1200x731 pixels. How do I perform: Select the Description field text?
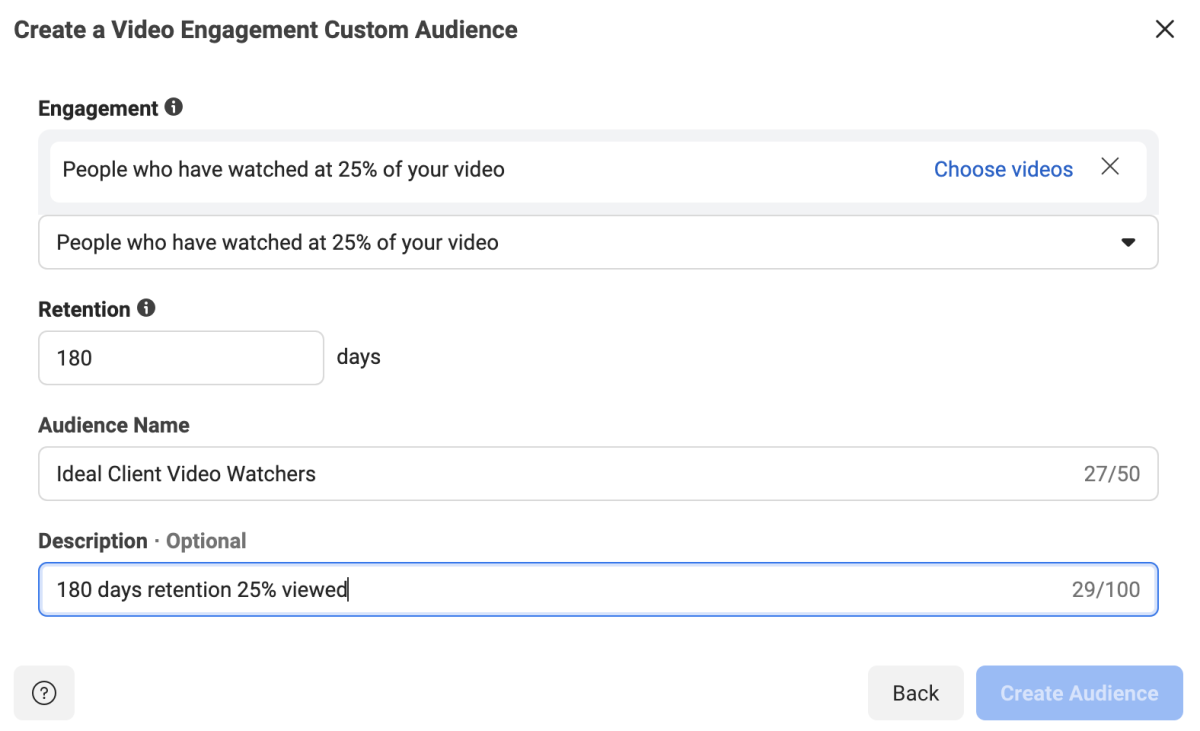500,589
